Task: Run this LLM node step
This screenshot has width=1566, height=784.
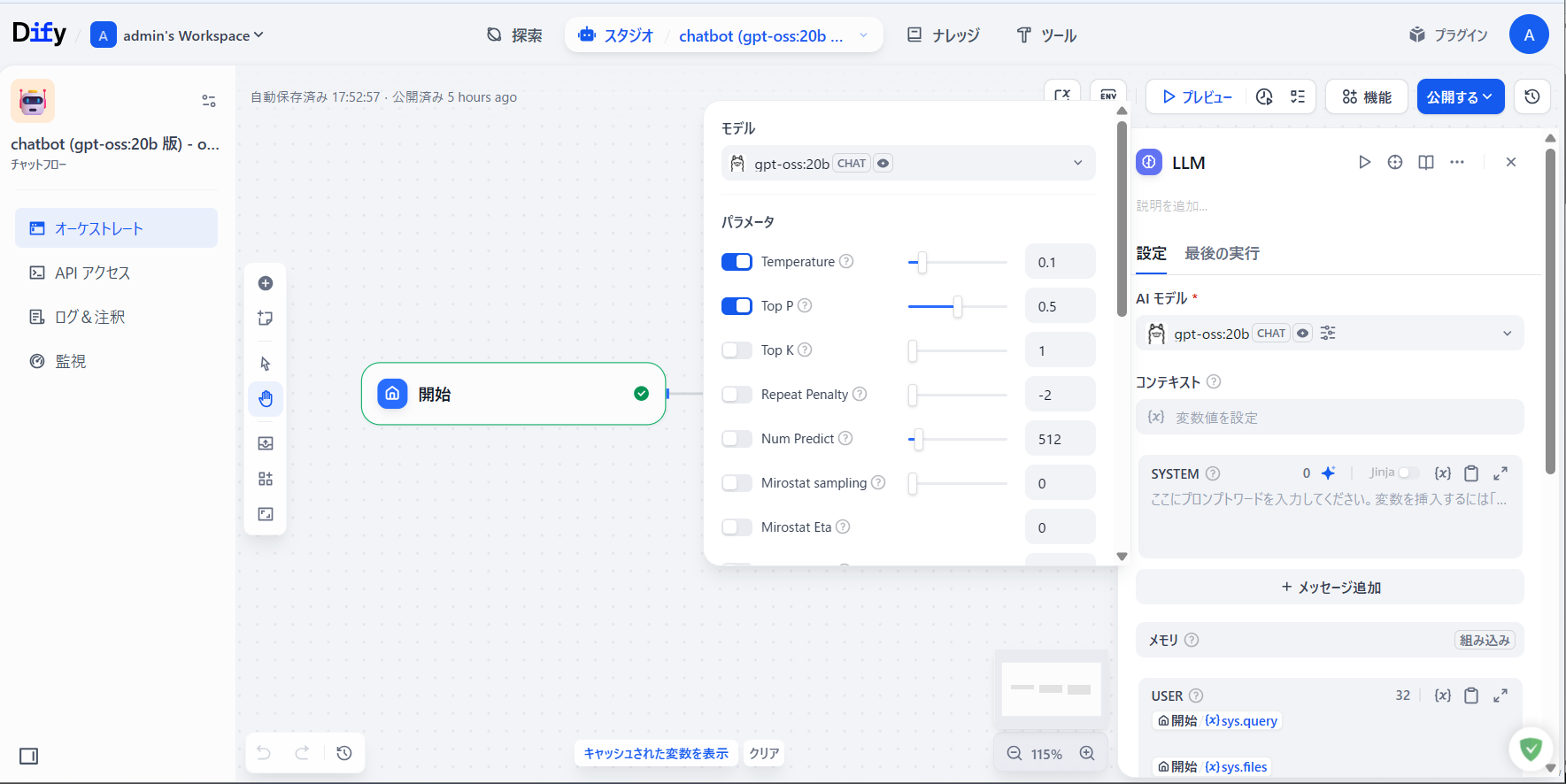Action: point(1364,162)
